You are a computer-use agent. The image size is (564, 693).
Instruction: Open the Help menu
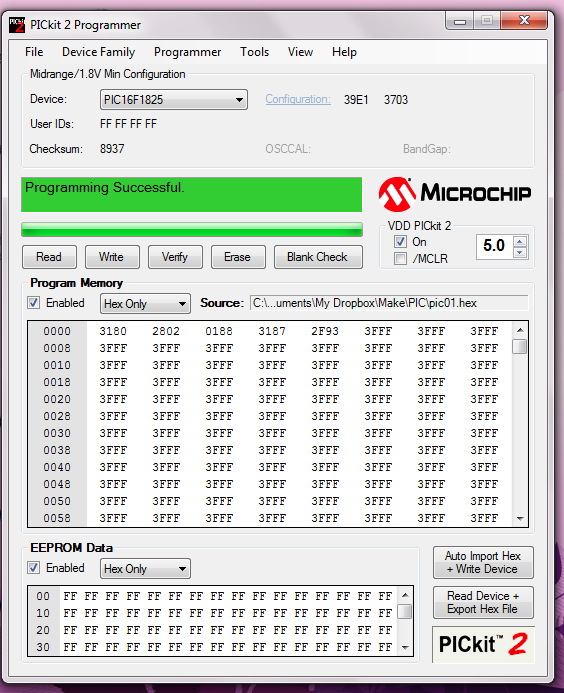tap(344, 52)
